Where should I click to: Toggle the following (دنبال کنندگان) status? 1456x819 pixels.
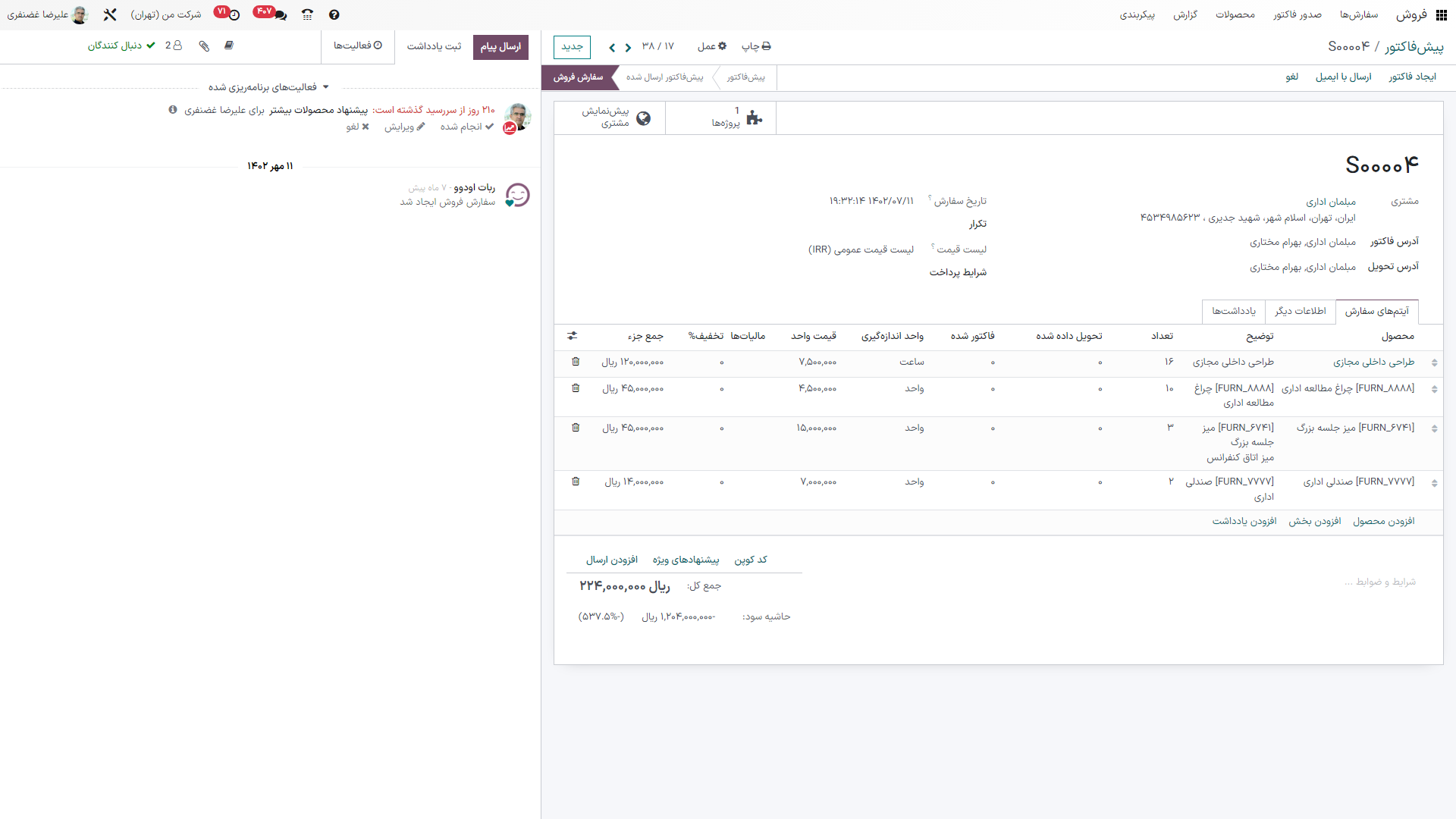pyautogui.click(x=121, y=46)
